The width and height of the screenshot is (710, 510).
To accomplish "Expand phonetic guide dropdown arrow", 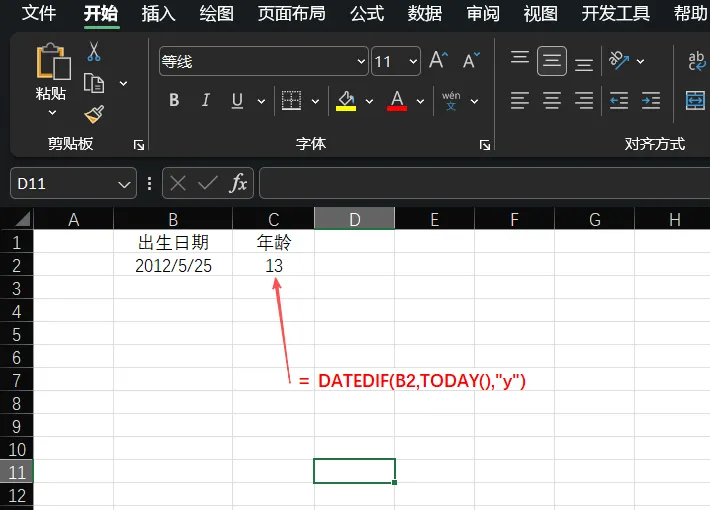I will pos(474,101).
